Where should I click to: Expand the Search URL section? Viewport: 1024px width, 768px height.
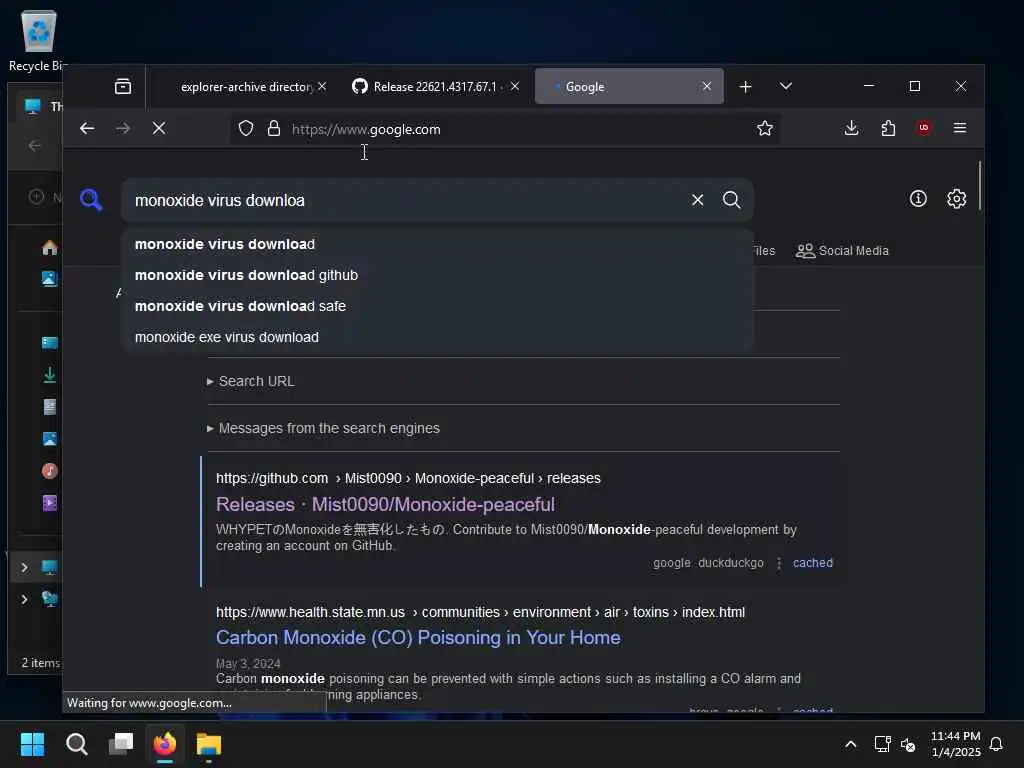251,381
